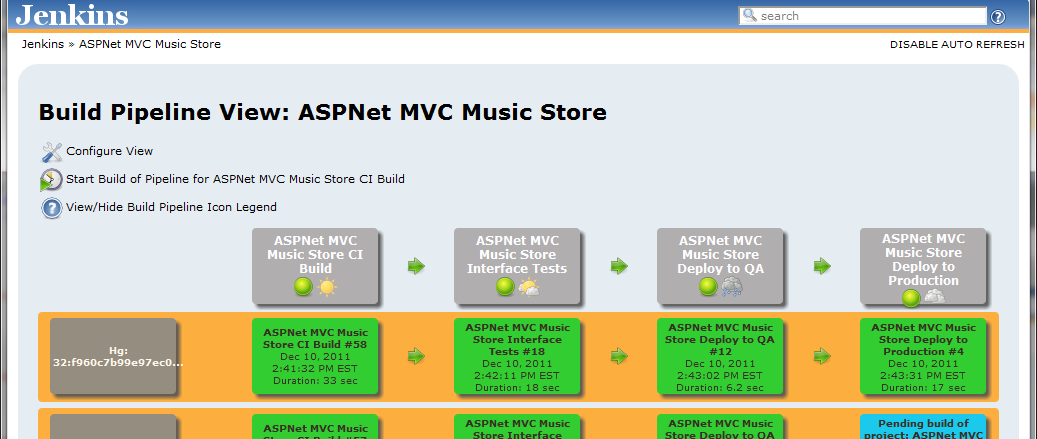Click the icon legend question mark icon
Screen dimensions: 1037x439
[52, 208]
